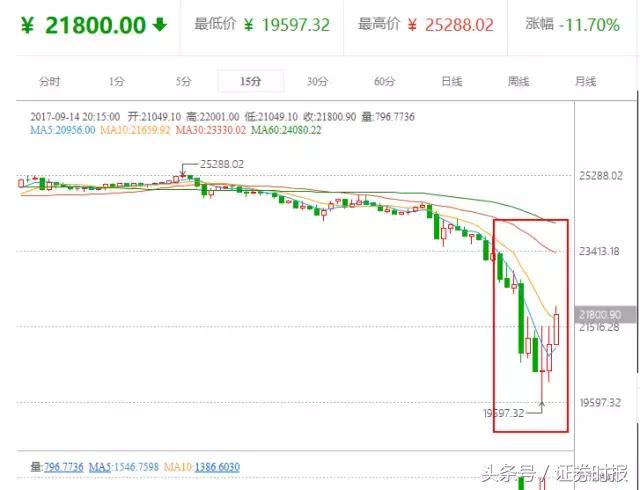
Task: Click the 19597.32 low marker on the chart
Action: click(503, 413)
